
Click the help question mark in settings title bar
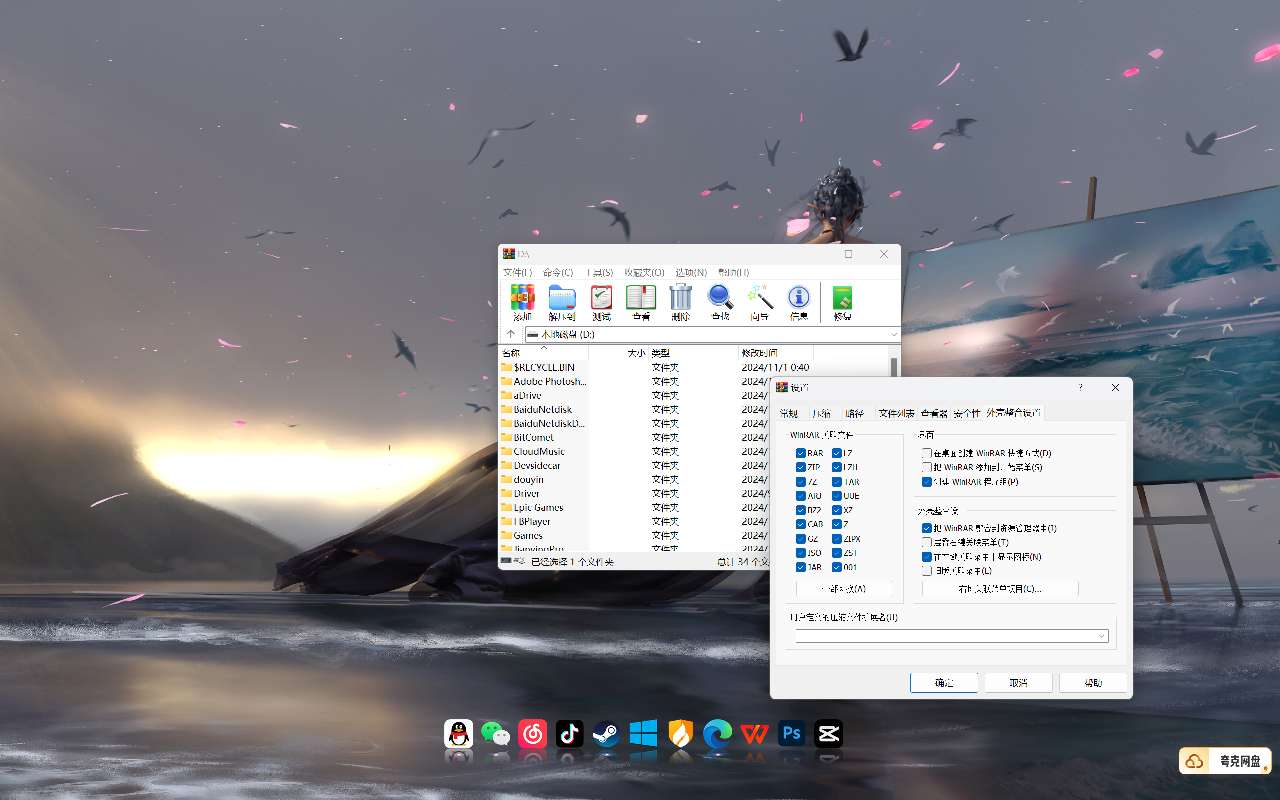(1080, 387)
